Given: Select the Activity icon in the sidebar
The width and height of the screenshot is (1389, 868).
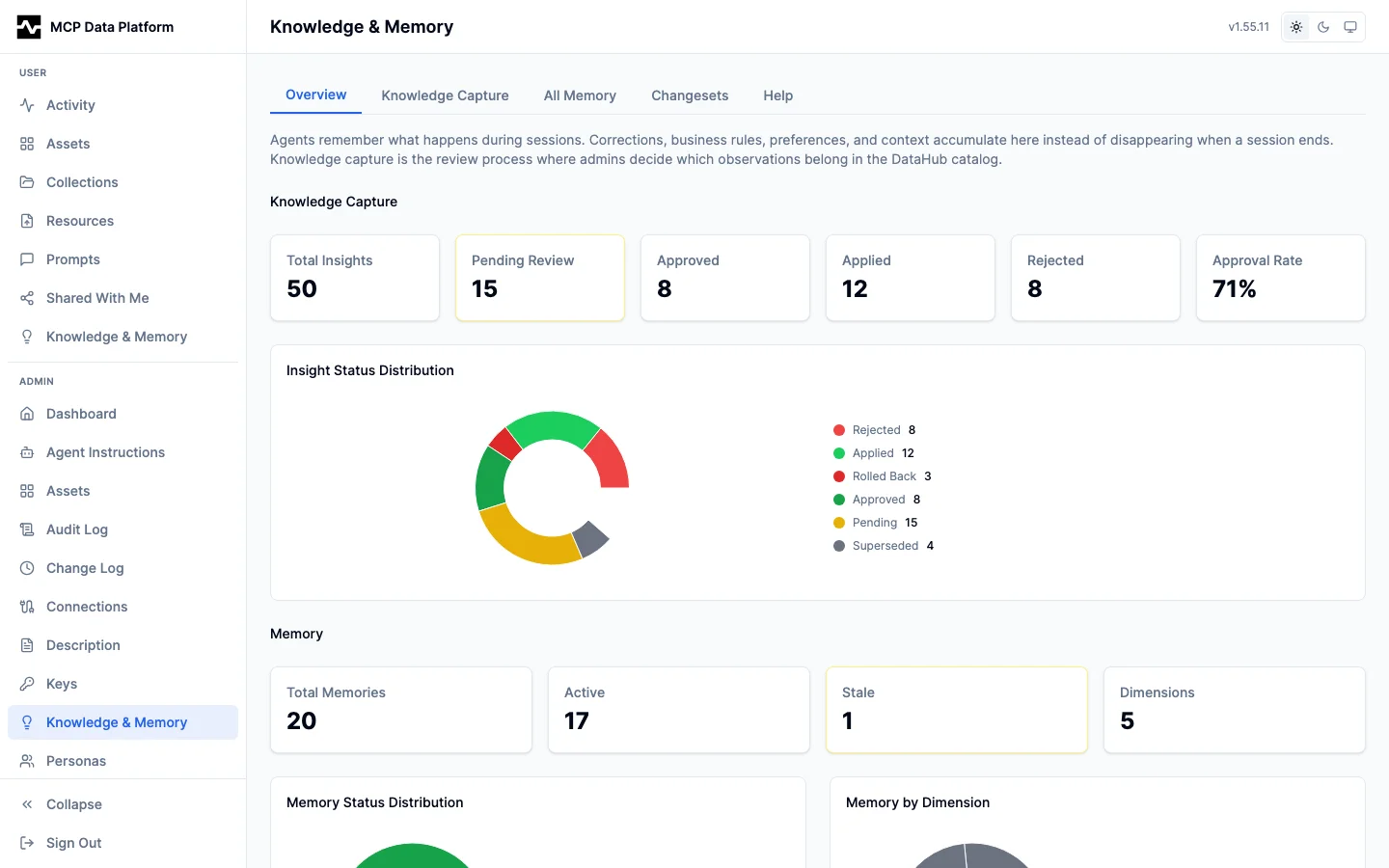Looking at the screenshot, I should [27, 105].
